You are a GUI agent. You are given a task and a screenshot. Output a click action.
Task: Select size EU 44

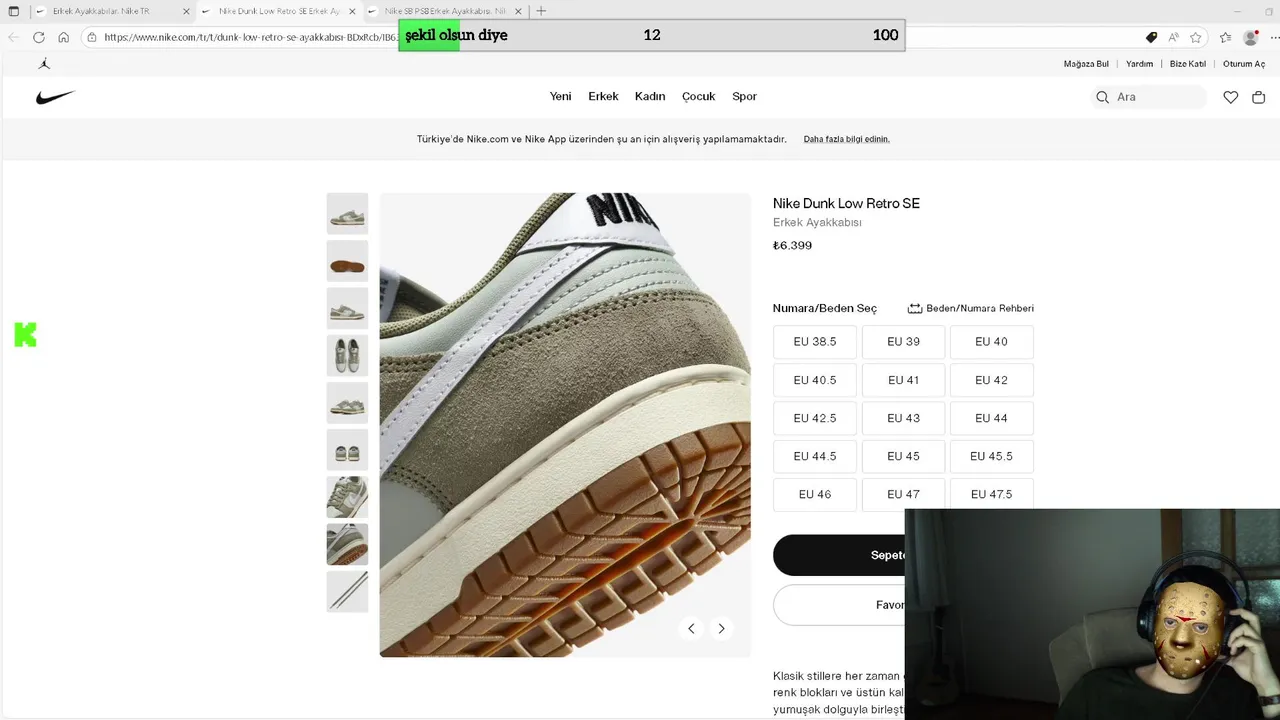[991, 418]
